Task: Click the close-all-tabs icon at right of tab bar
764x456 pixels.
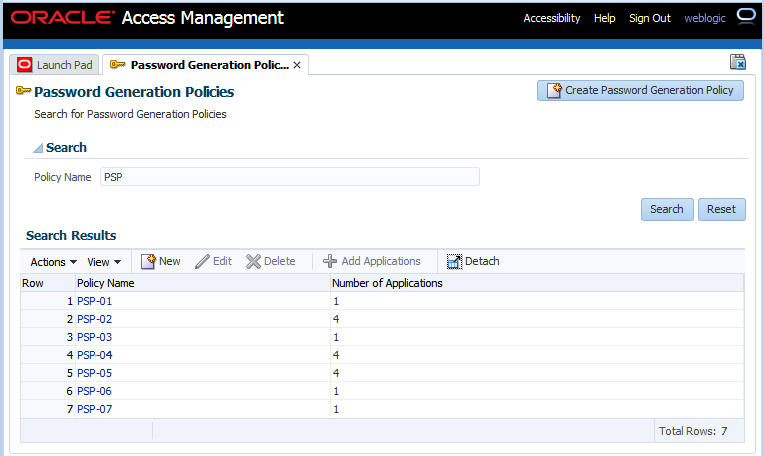Action: tap(738, 62)
